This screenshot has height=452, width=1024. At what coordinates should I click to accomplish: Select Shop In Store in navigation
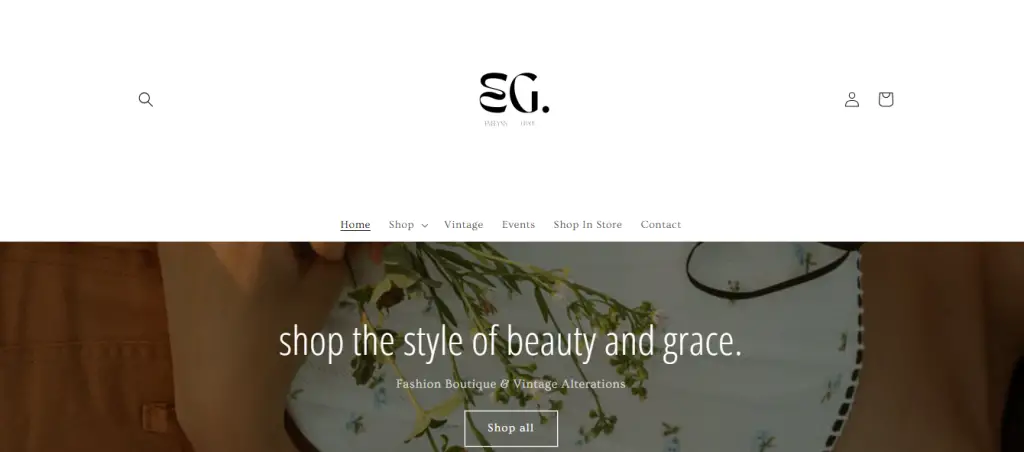click(x=588, y=225)
